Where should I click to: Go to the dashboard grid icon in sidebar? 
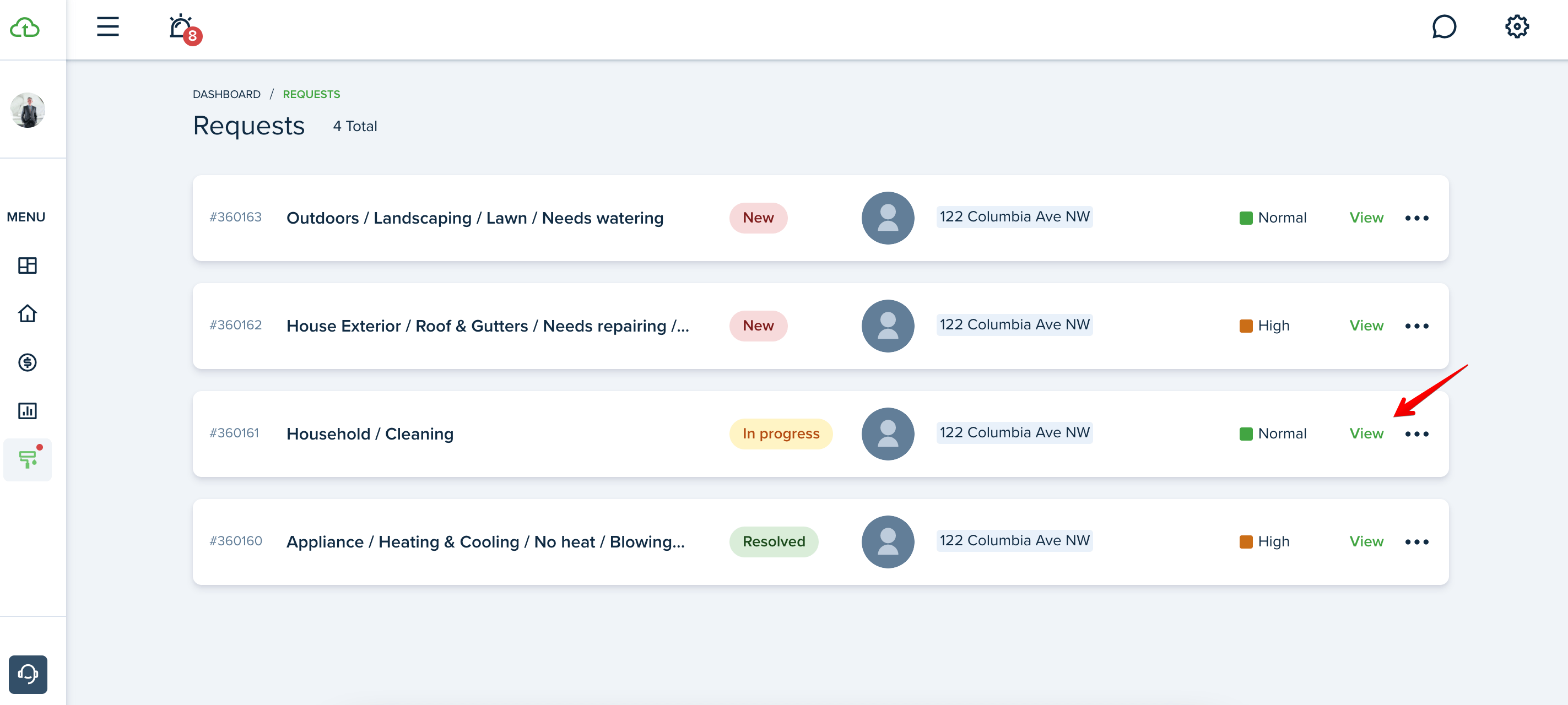[28, 265]
